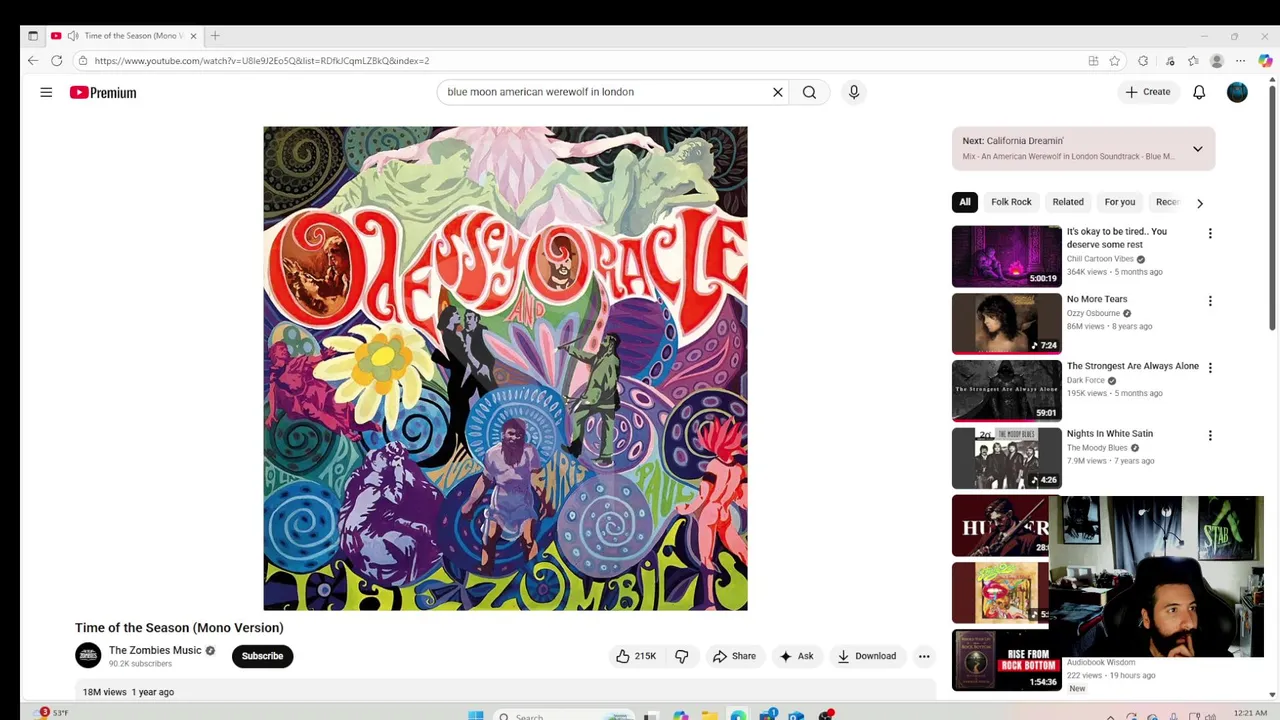The height and width of the screenshot is (720, 1280).
Task: Click the Create button
Action: point(1148,92)
